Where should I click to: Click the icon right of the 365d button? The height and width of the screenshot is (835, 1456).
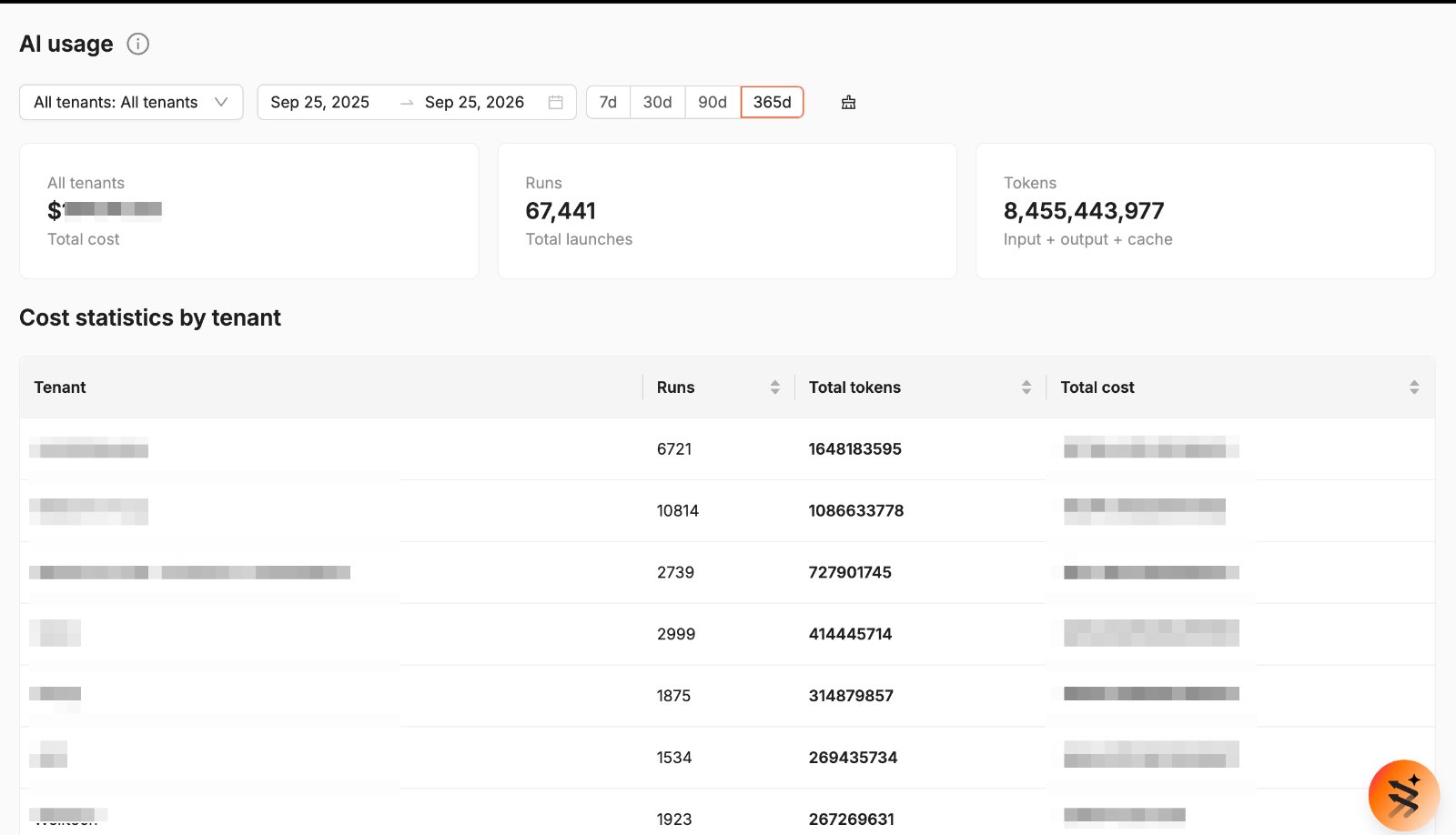click(x=848, y=102)
